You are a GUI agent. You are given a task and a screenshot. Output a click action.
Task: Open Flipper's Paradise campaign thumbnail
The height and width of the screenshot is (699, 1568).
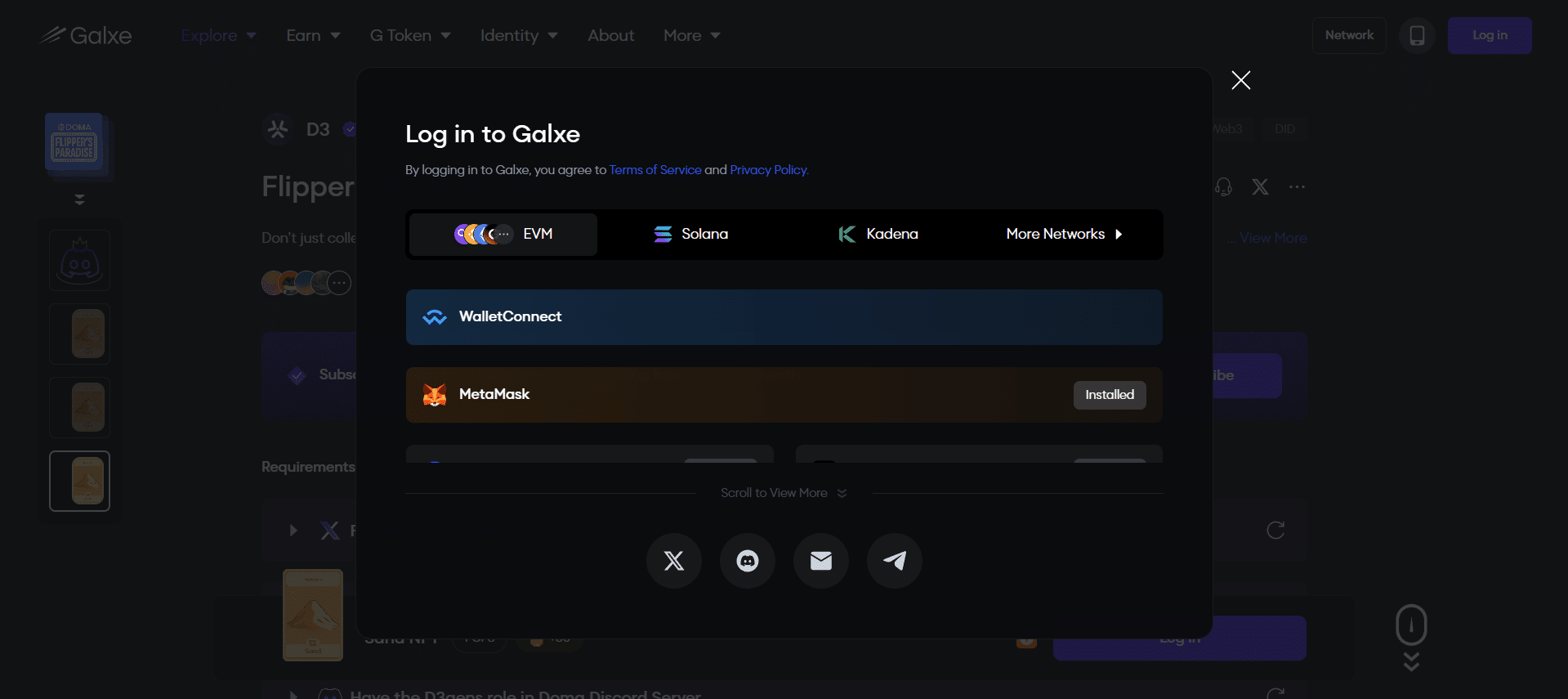[x=78, y=146]
